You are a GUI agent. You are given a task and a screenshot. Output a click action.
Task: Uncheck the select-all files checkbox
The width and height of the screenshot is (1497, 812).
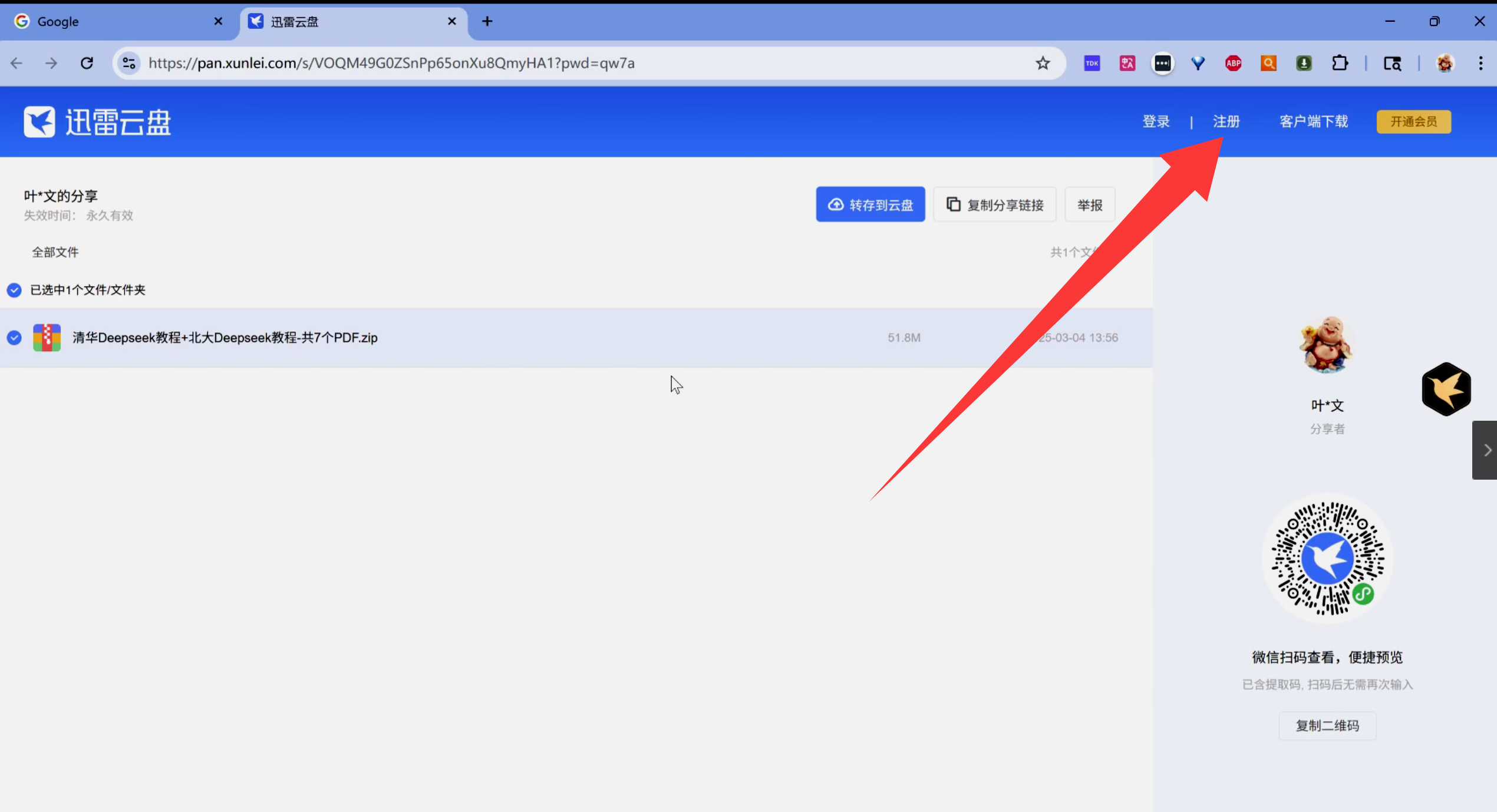[x=14, y=290]
